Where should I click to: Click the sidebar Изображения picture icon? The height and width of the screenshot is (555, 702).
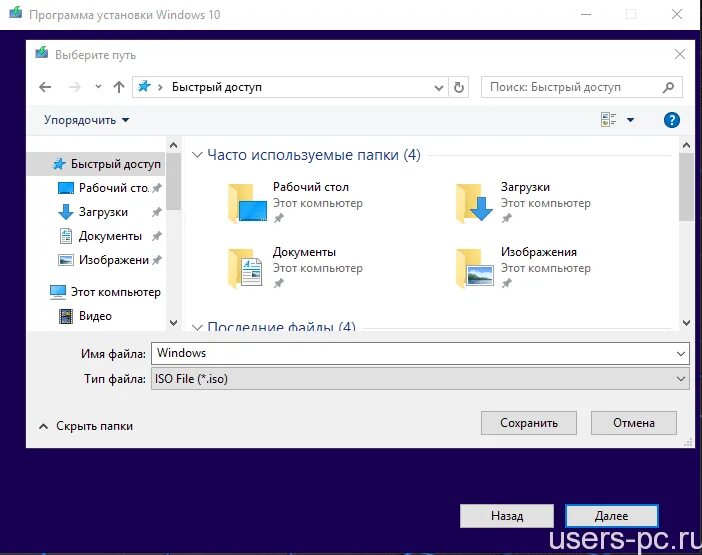pyautogui.click(x=66, y=260)
